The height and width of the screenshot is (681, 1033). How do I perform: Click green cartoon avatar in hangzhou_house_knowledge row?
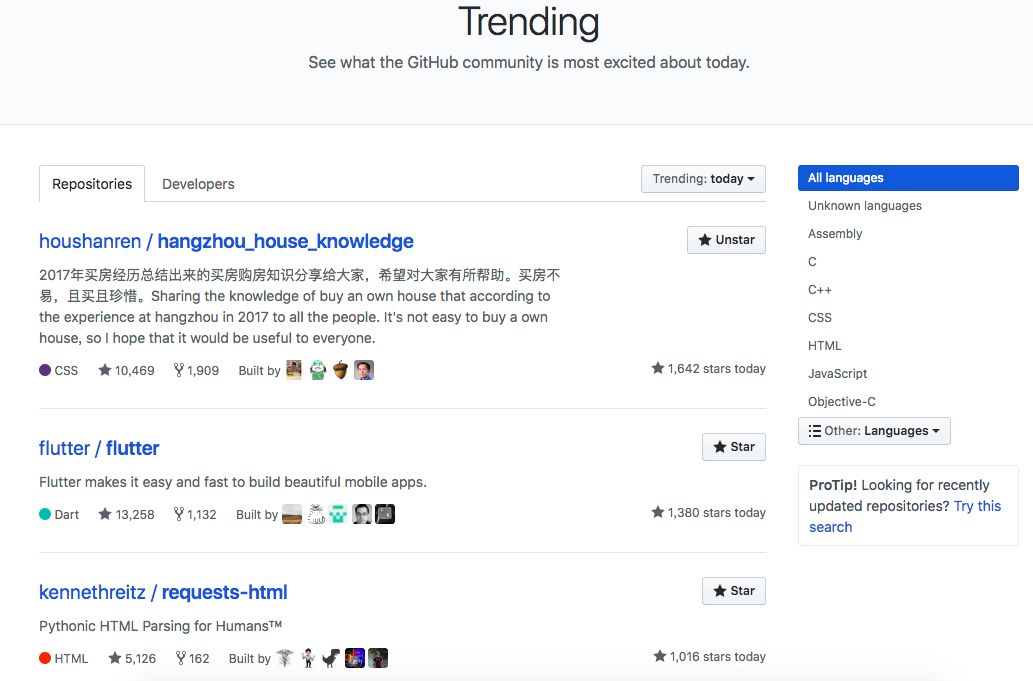tap(318, 370)
